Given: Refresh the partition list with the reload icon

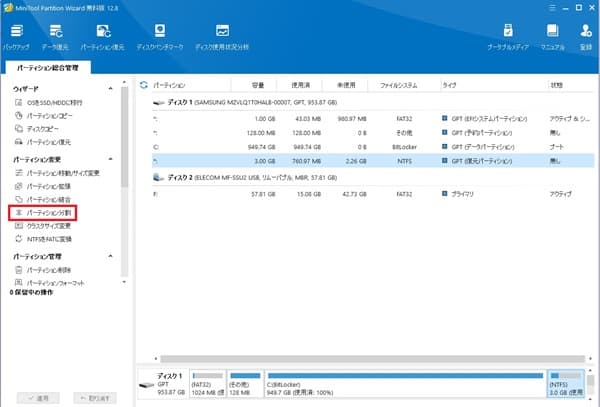Looking at the screenshot, I should (x=144, y=85).
